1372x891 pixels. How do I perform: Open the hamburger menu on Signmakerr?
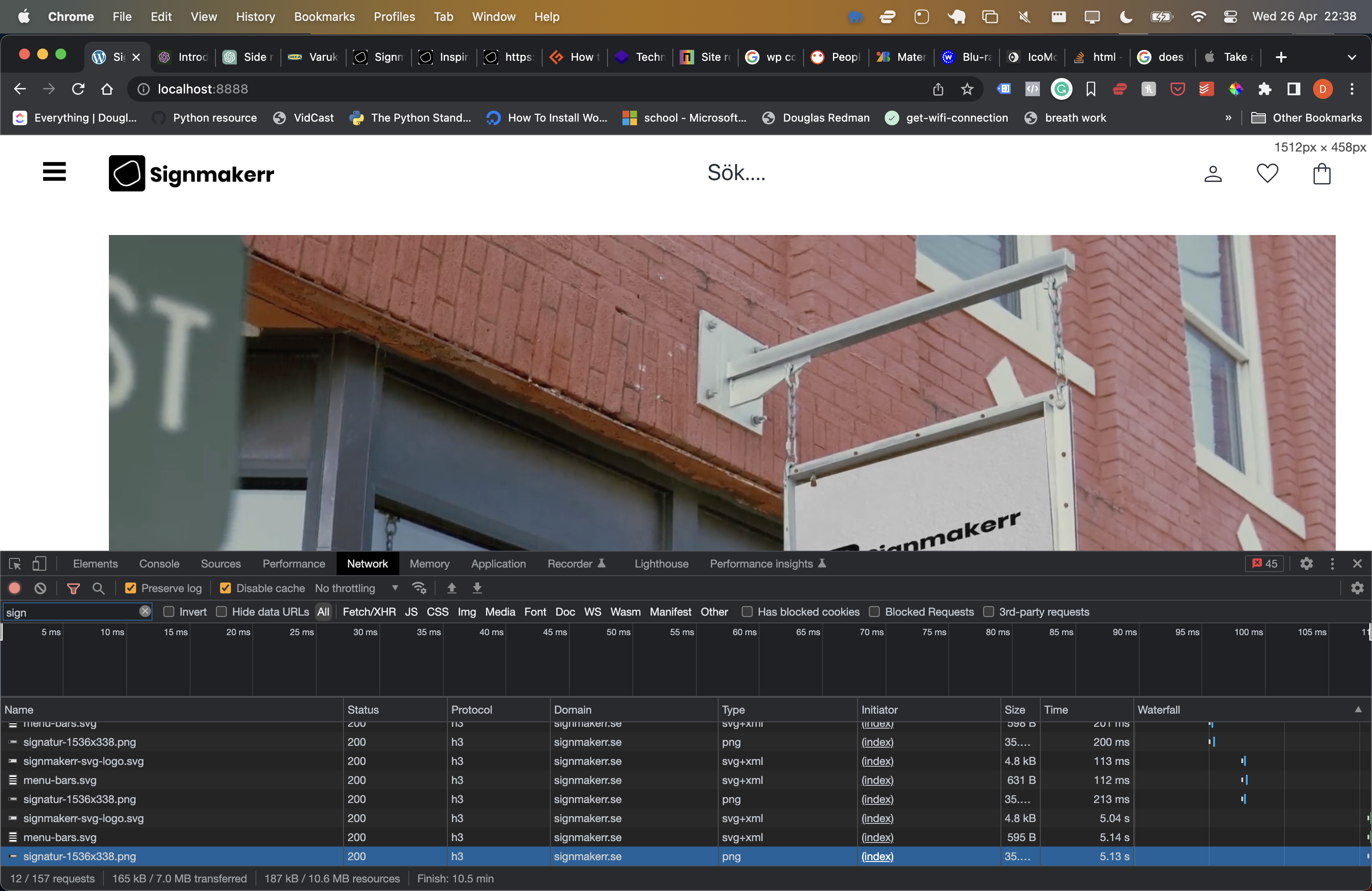point(54,172)
